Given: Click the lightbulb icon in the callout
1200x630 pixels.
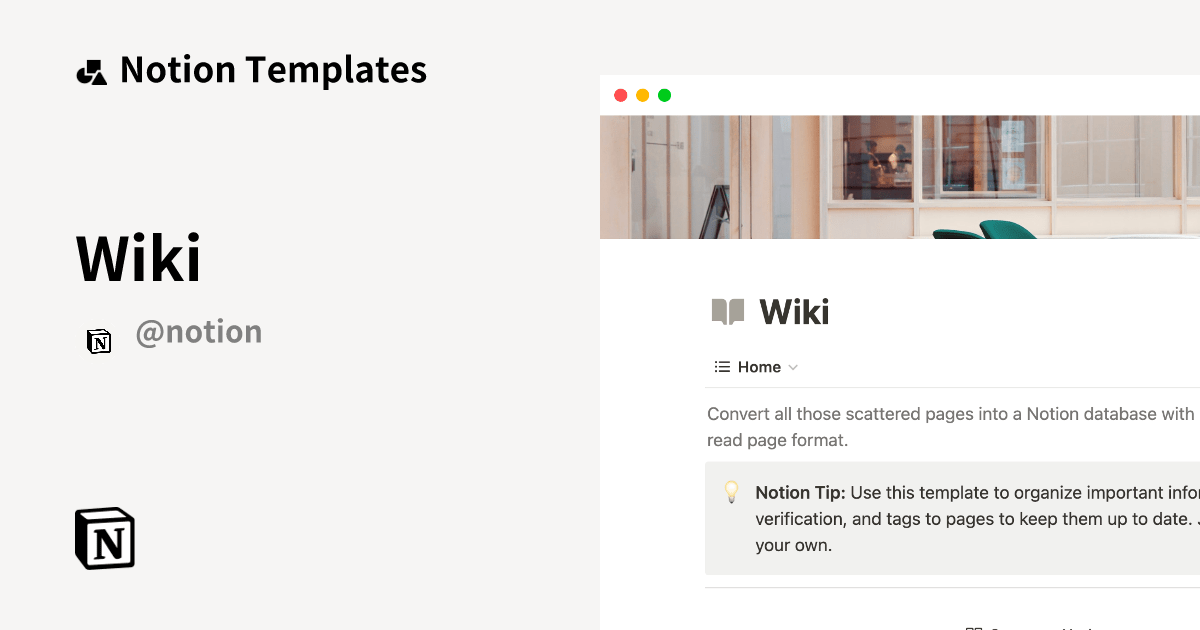Looking at the screenshot, I should point(732,492).
